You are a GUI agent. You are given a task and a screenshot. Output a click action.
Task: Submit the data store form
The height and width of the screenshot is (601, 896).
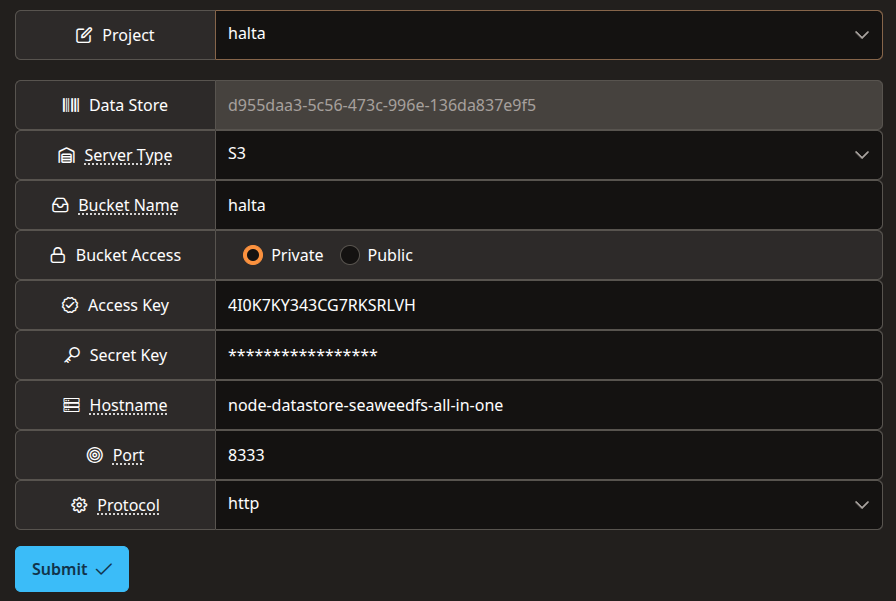(72, 569)
